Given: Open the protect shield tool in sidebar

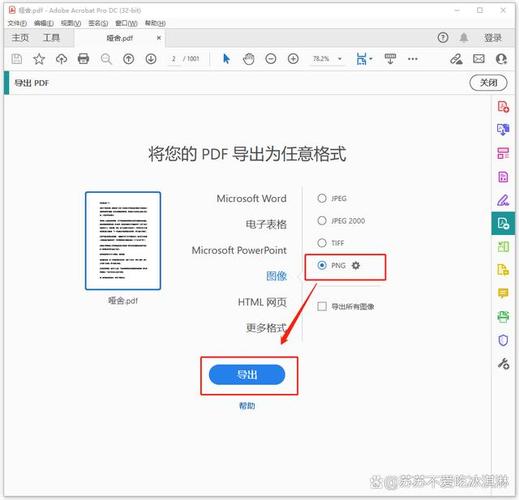Looking at the screenshot, I should click(x=503, y=340).
